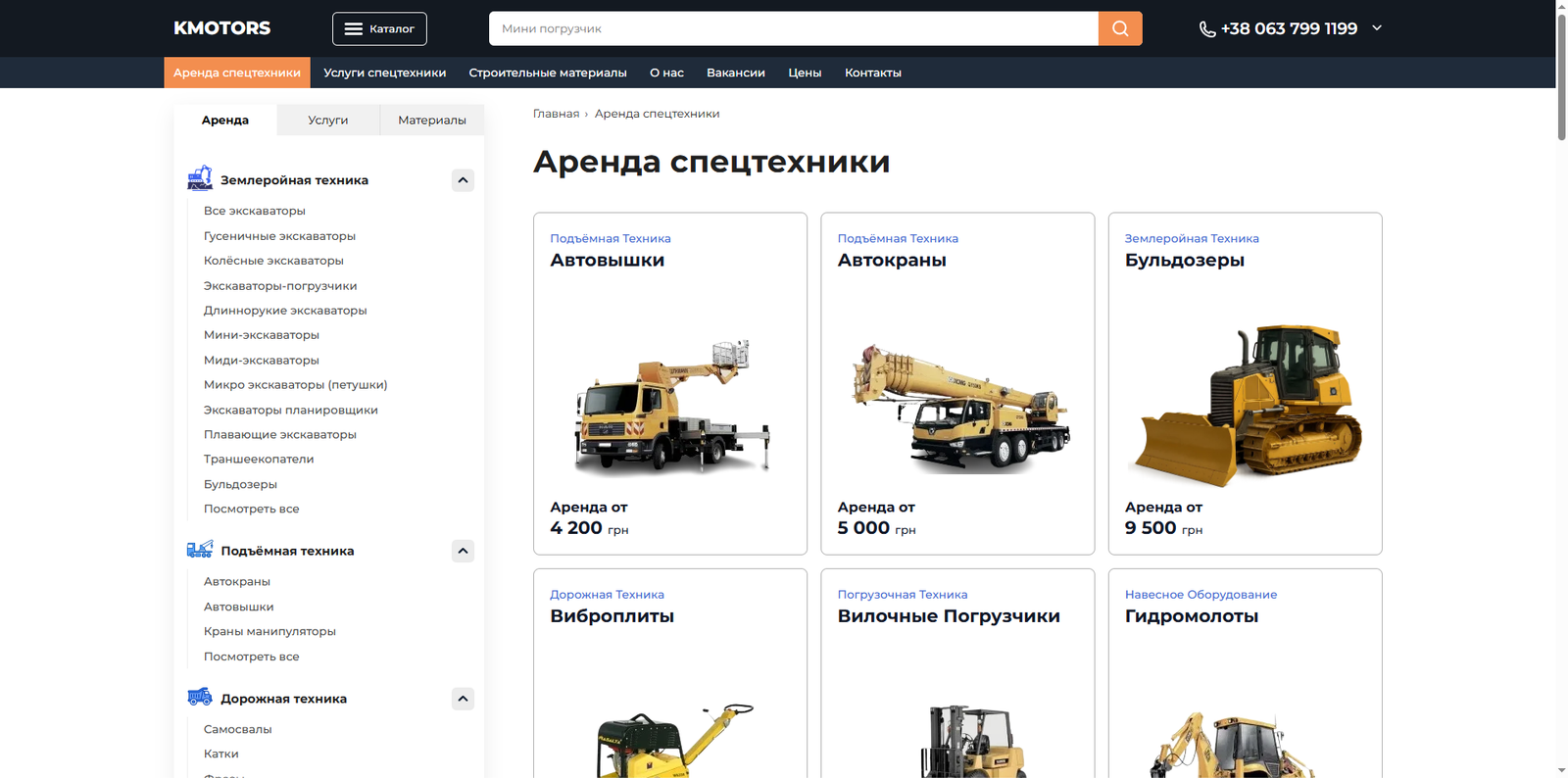This screenshot has width=1568, height=778.
Task: Click the page vertical scrollbar thumb
Action: [x=1561, y=76]
